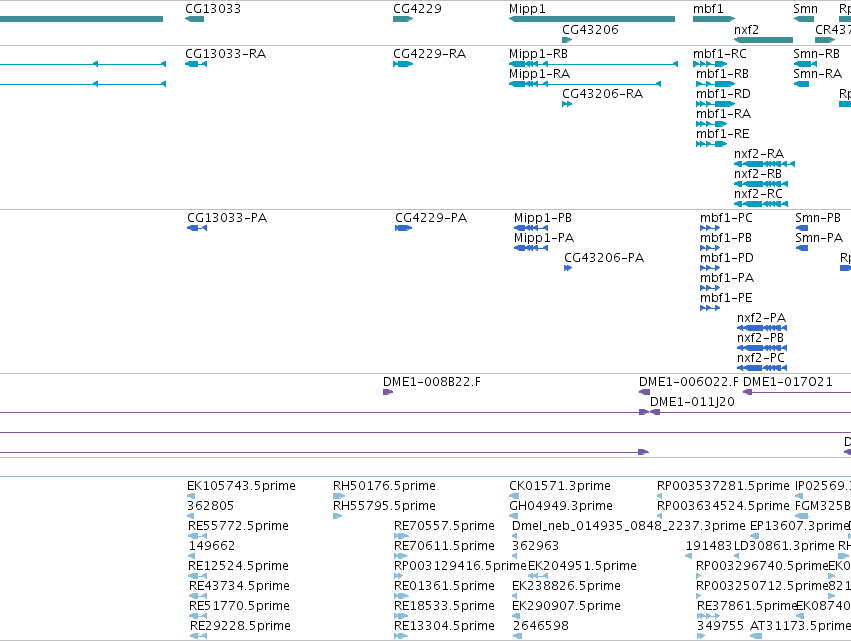Select the nxf2-PA protein glyph
Viewport: 851px width, 641px height.
coord(762,328)
